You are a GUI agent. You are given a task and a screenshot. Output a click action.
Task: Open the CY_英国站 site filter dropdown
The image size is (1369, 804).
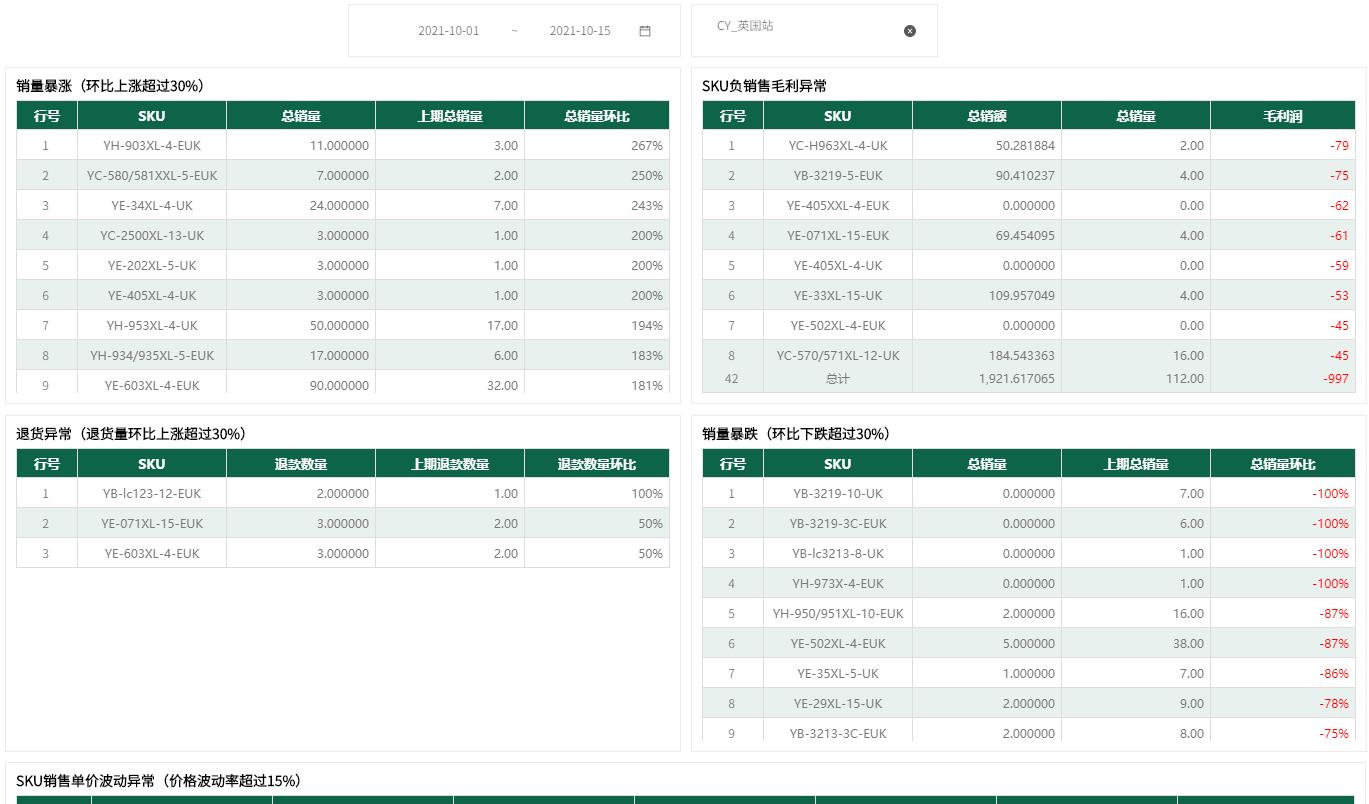coord(814,30)
